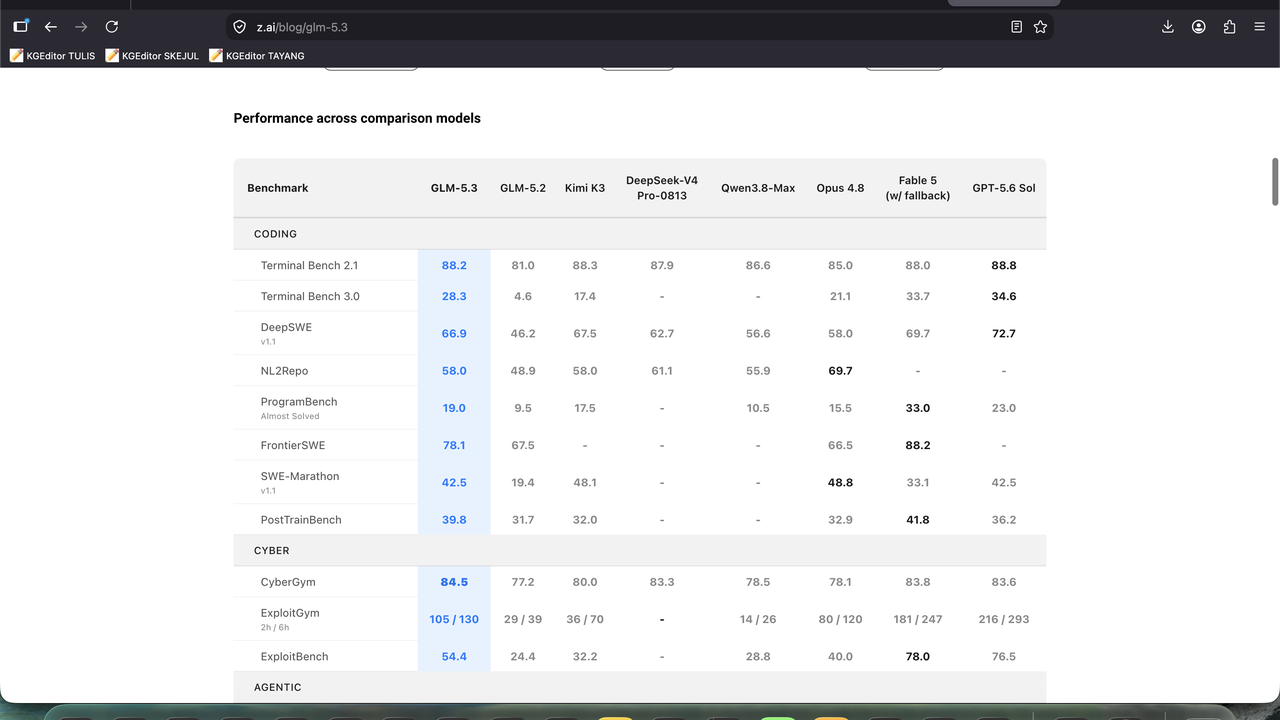Click the GPT-5.6 Sol column header
The image size is (1280, 720).
[x=1004, y=188]
